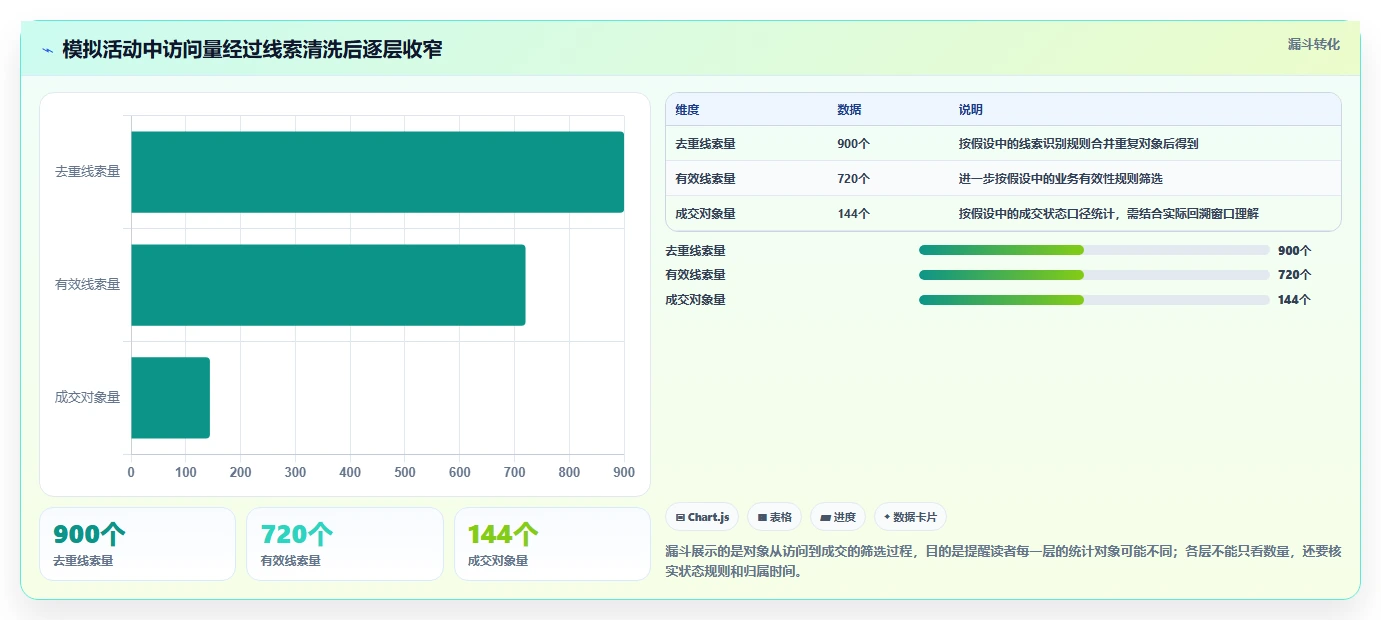1381x620 pixels.
Task: Click the 900个 value beside progress bar
Action: coord(1294,251)
